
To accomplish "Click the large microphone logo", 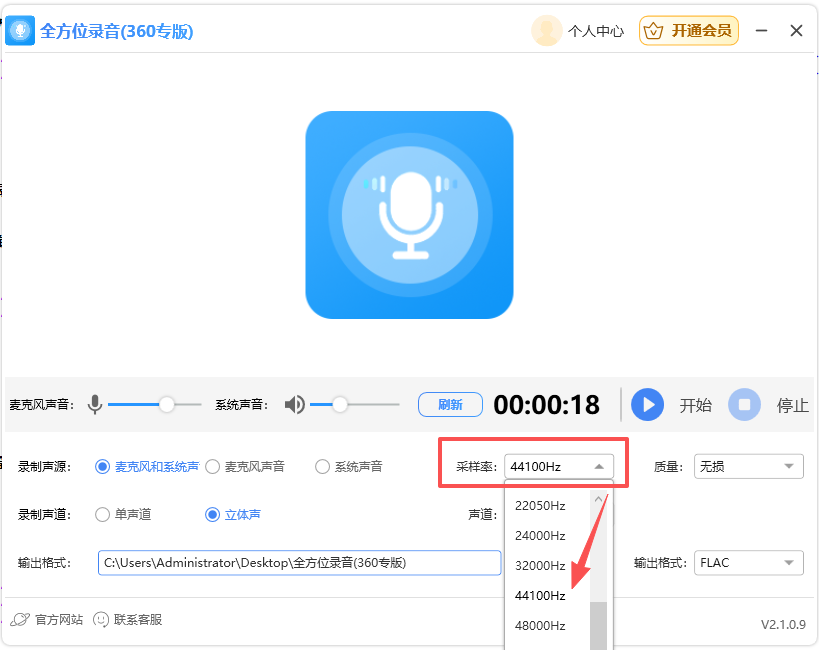I will (409, 215).
